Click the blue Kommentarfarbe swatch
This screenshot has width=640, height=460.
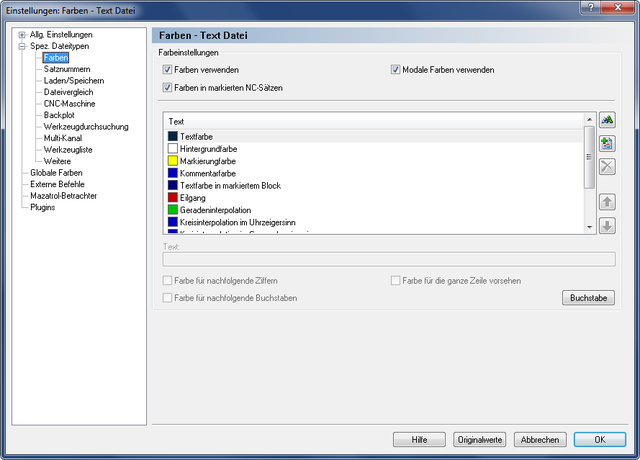(173, 173)
